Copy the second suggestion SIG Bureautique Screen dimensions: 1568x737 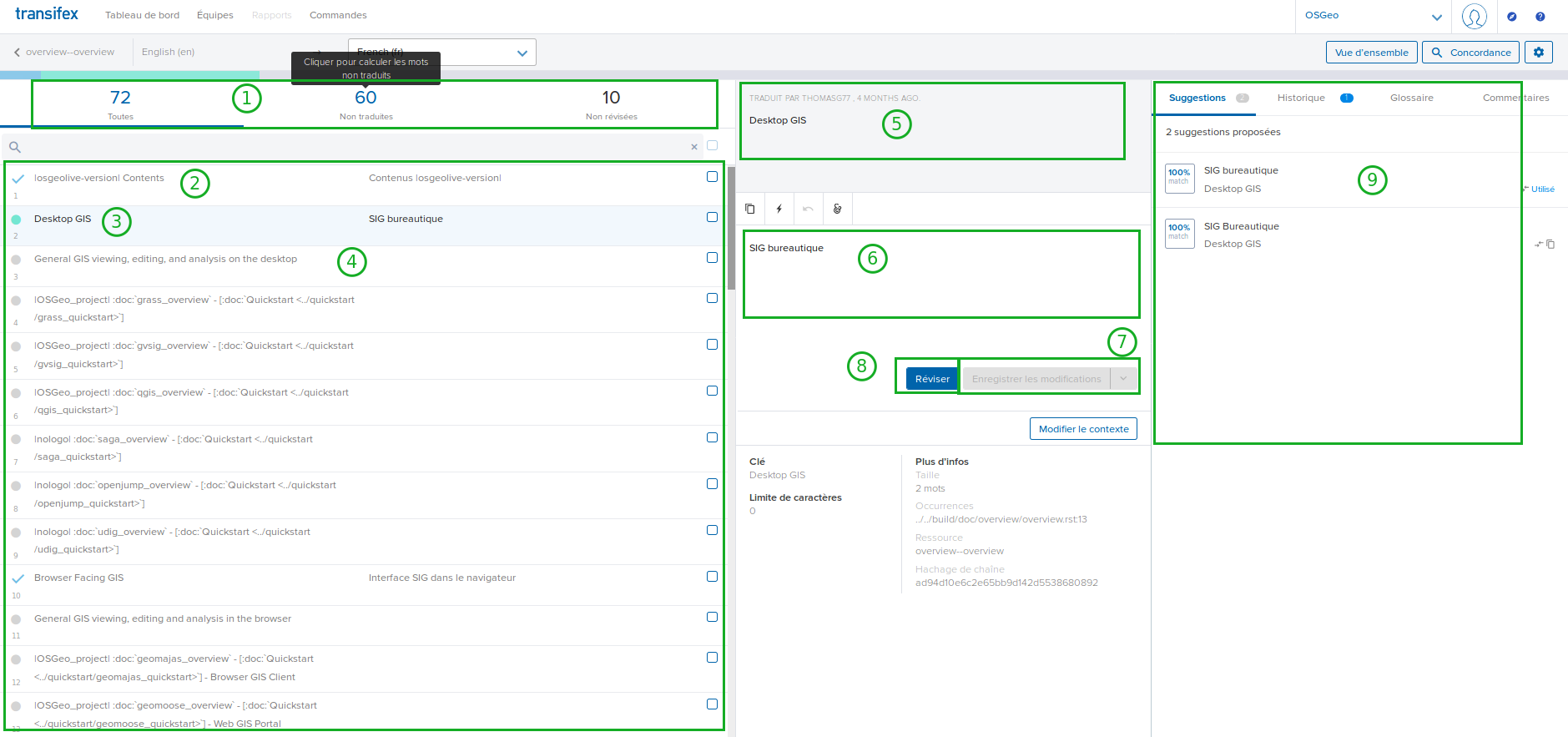(1550, 245)
